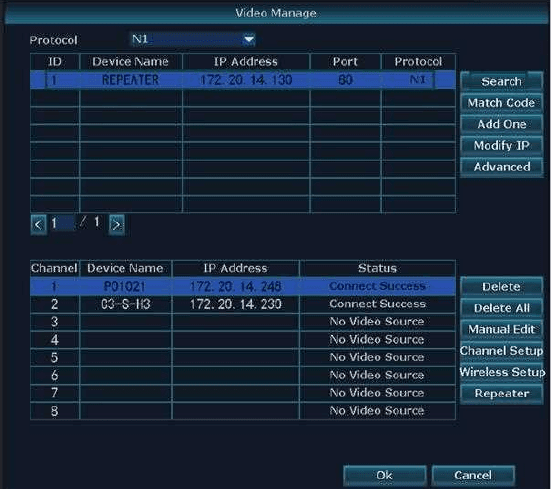Click the lower table Device Name header

pyautogui.click(x=125, y=268)
